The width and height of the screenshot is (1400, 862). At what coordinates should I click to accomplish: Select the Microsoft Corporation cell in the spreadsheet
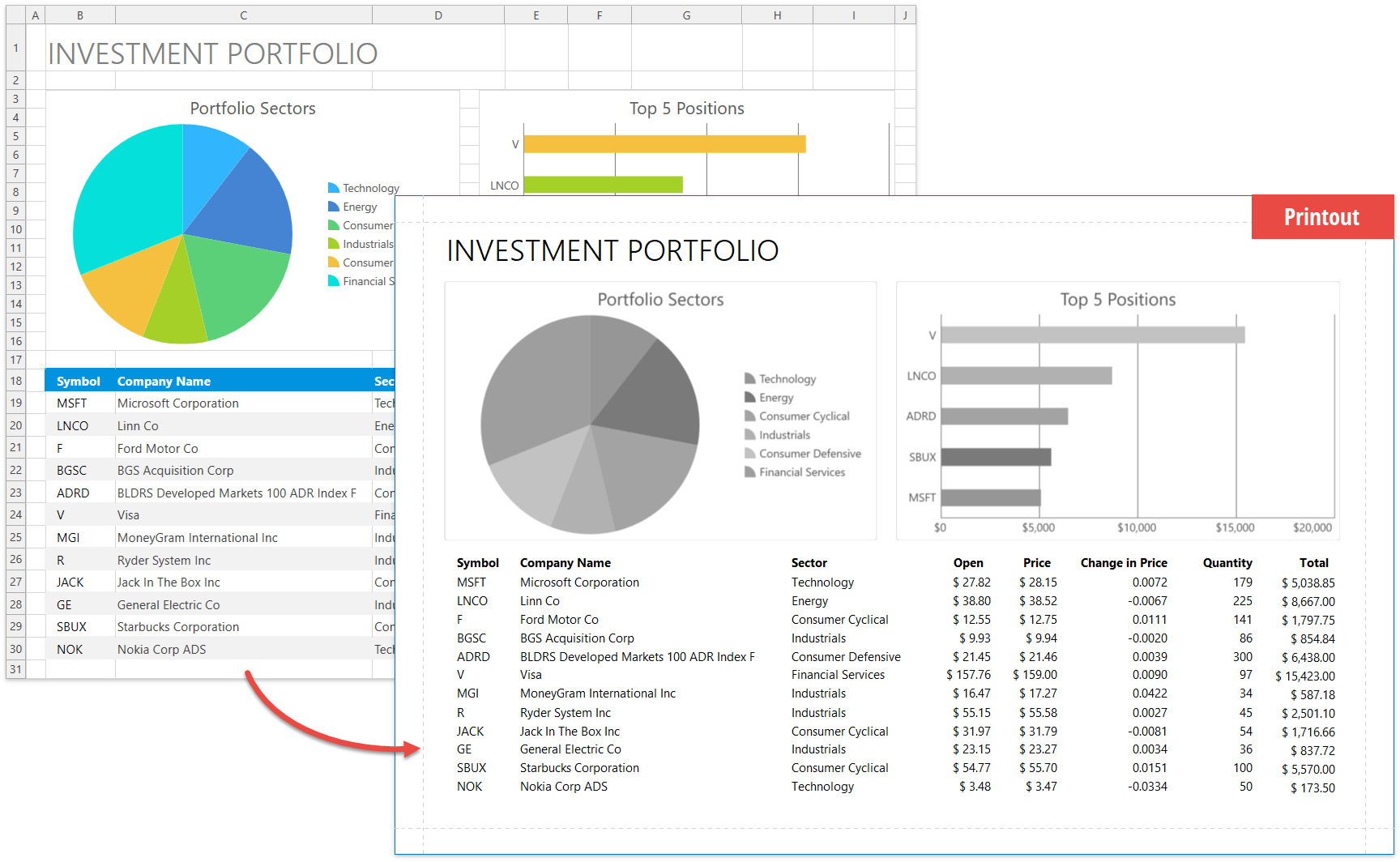pos(178,403)
